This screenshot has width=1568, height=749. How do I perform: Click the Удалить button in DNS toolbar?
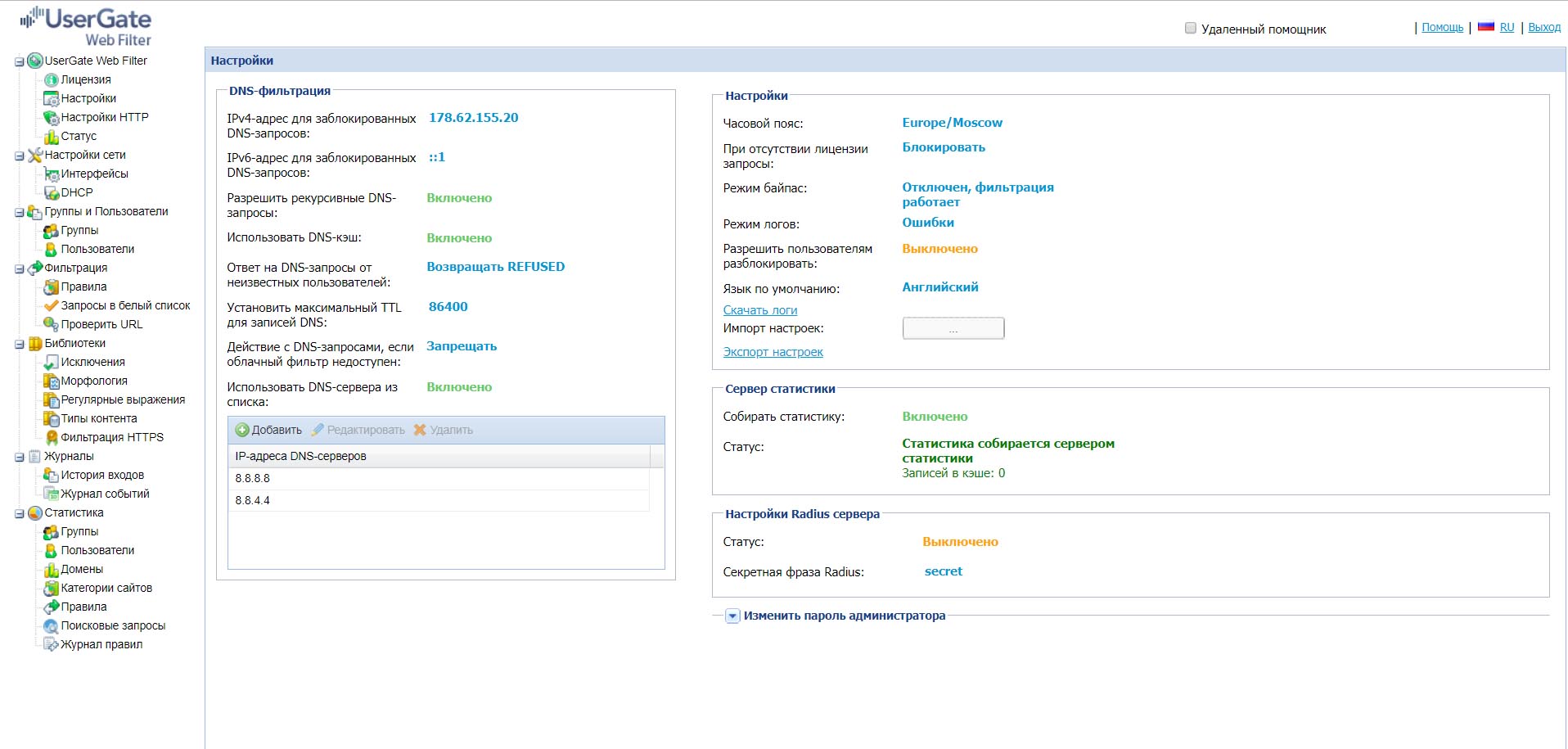(x=443, y=430)
